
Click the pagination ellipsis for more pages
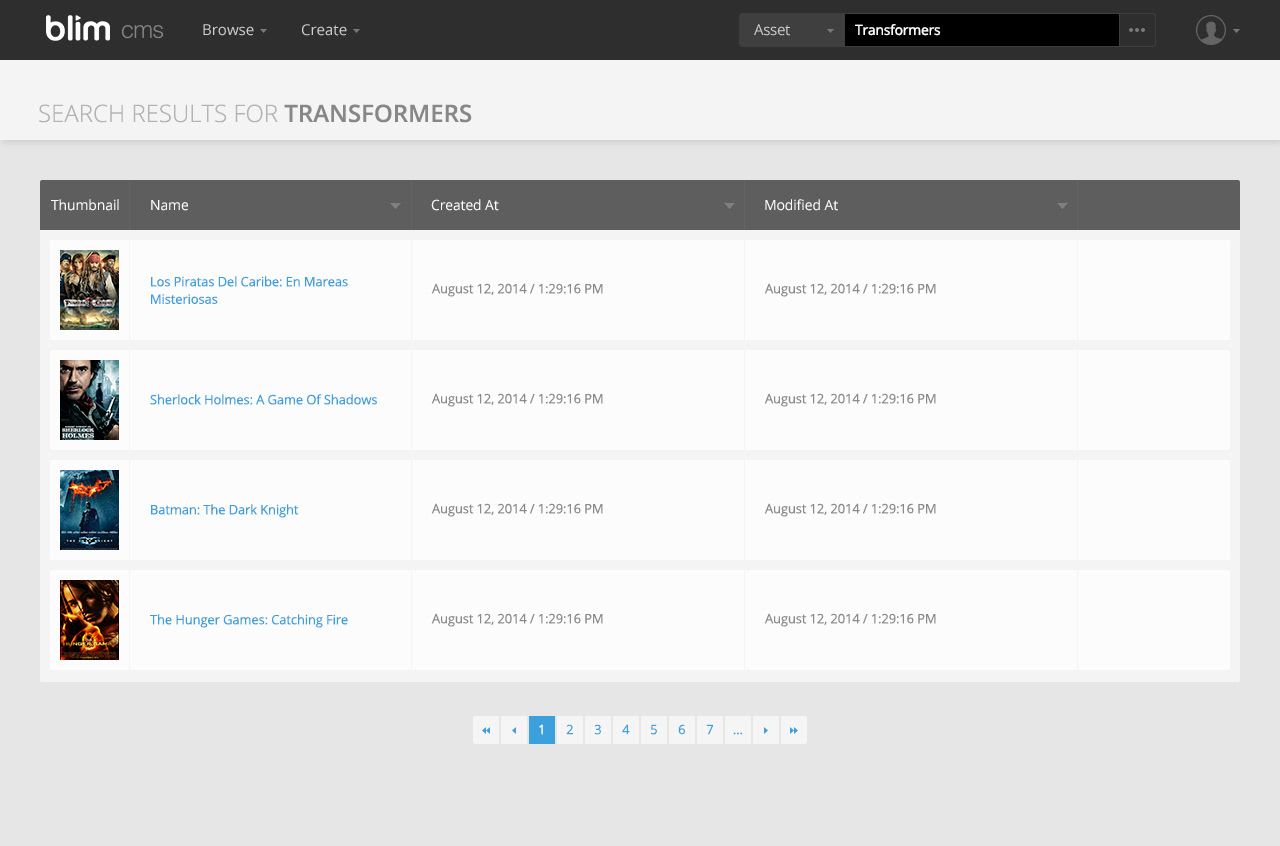[x=737, y=730]
